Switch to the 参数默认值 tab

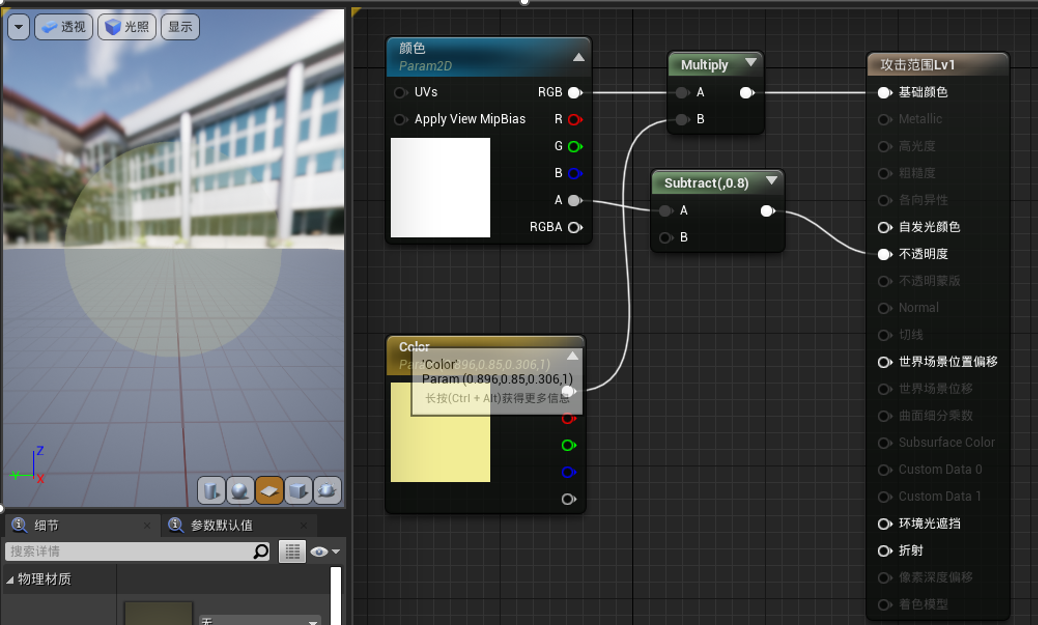[x=221, y=525]
